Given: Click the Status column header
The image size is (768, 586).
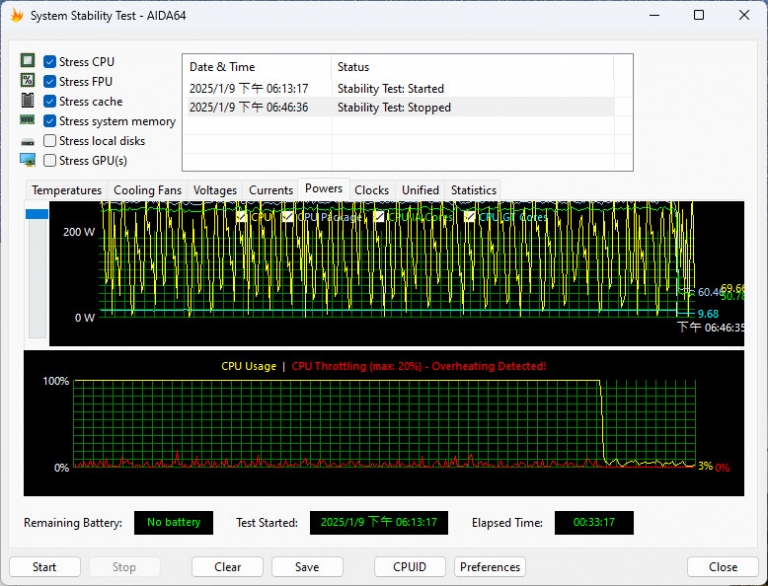Looking at the screenshot, I should [472, 67].
